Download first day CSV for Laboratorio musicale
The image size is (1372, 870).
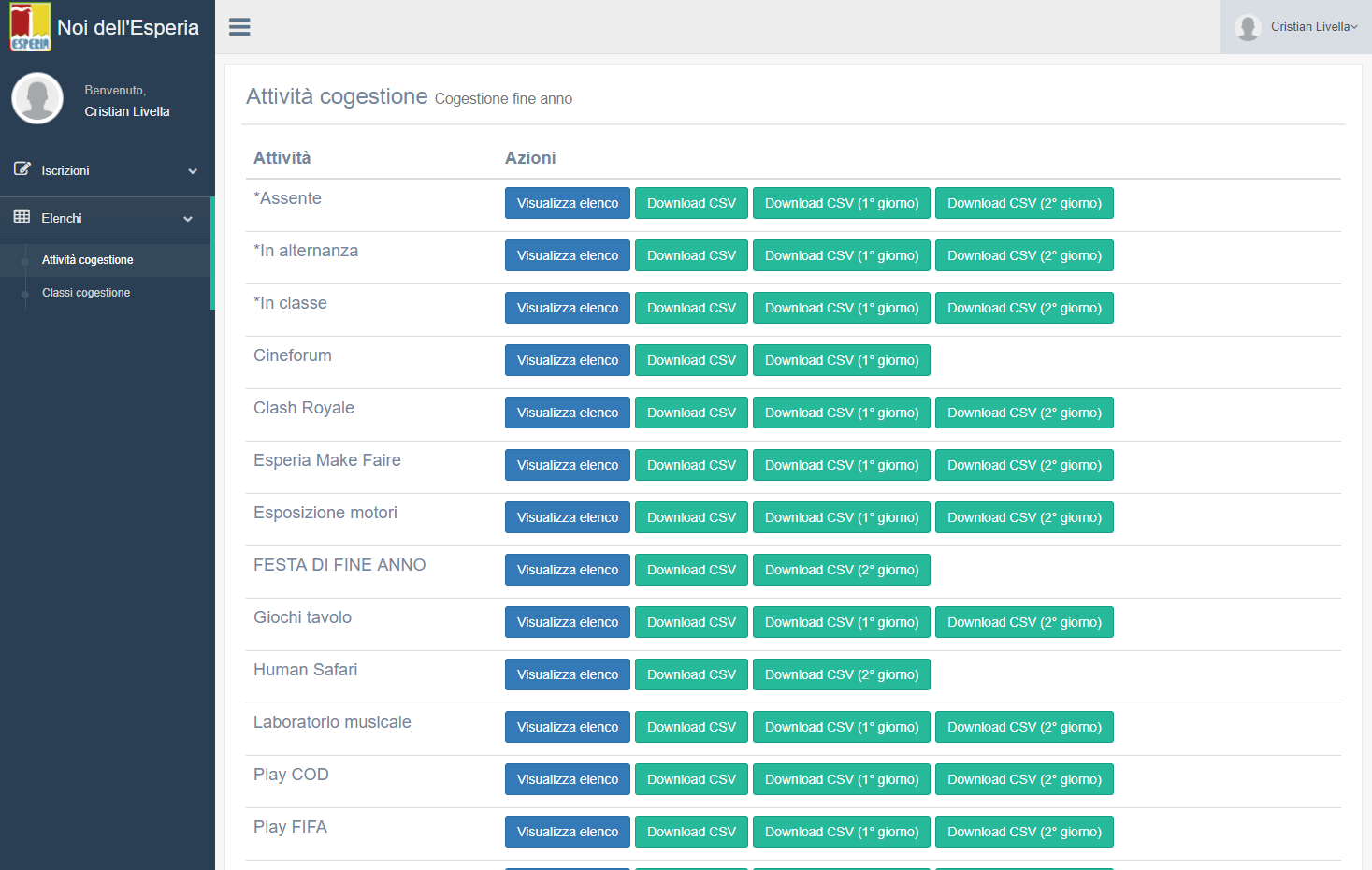tap(841, 727)
